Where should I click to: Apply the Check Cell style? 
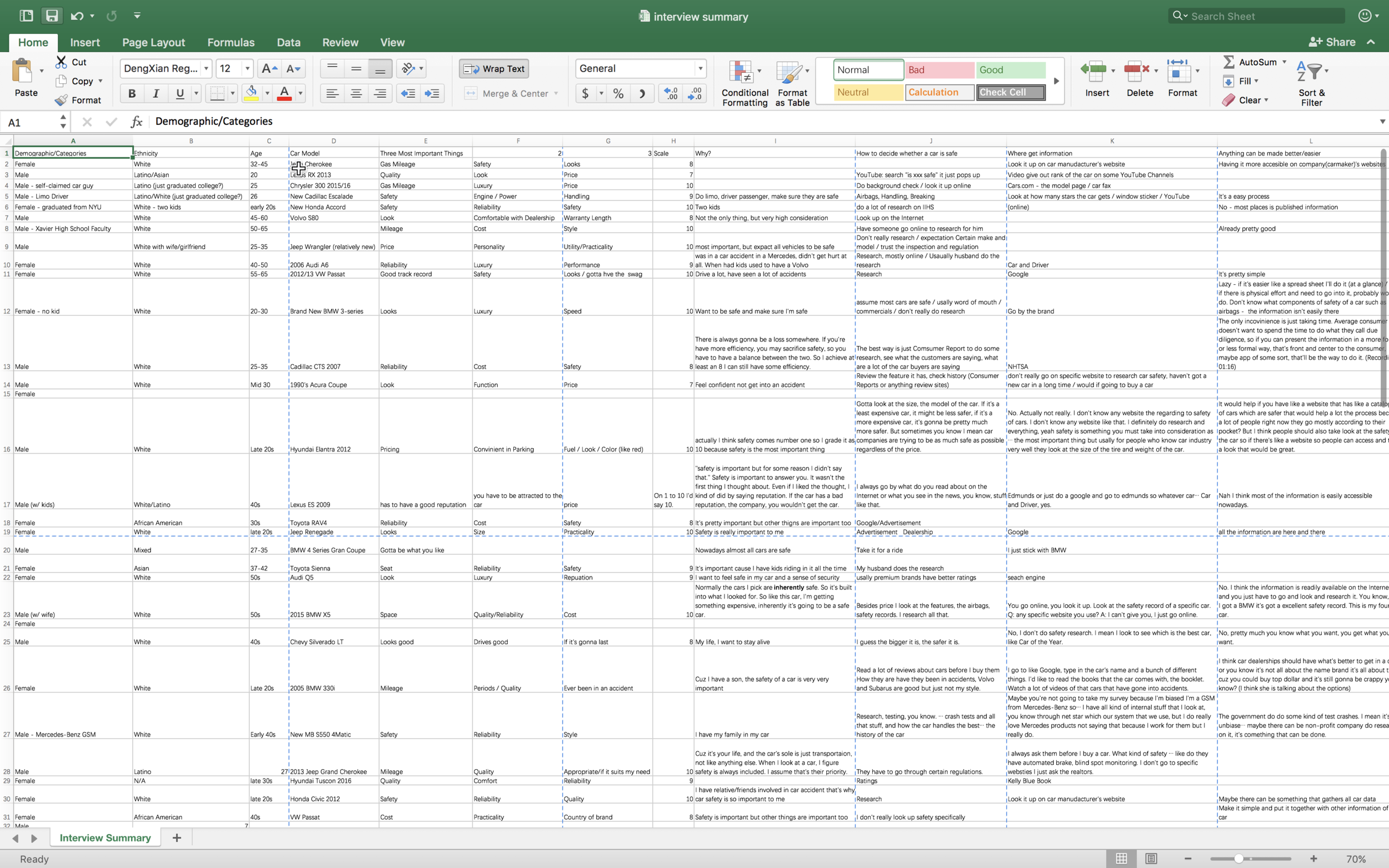(x=1011, y=92)
